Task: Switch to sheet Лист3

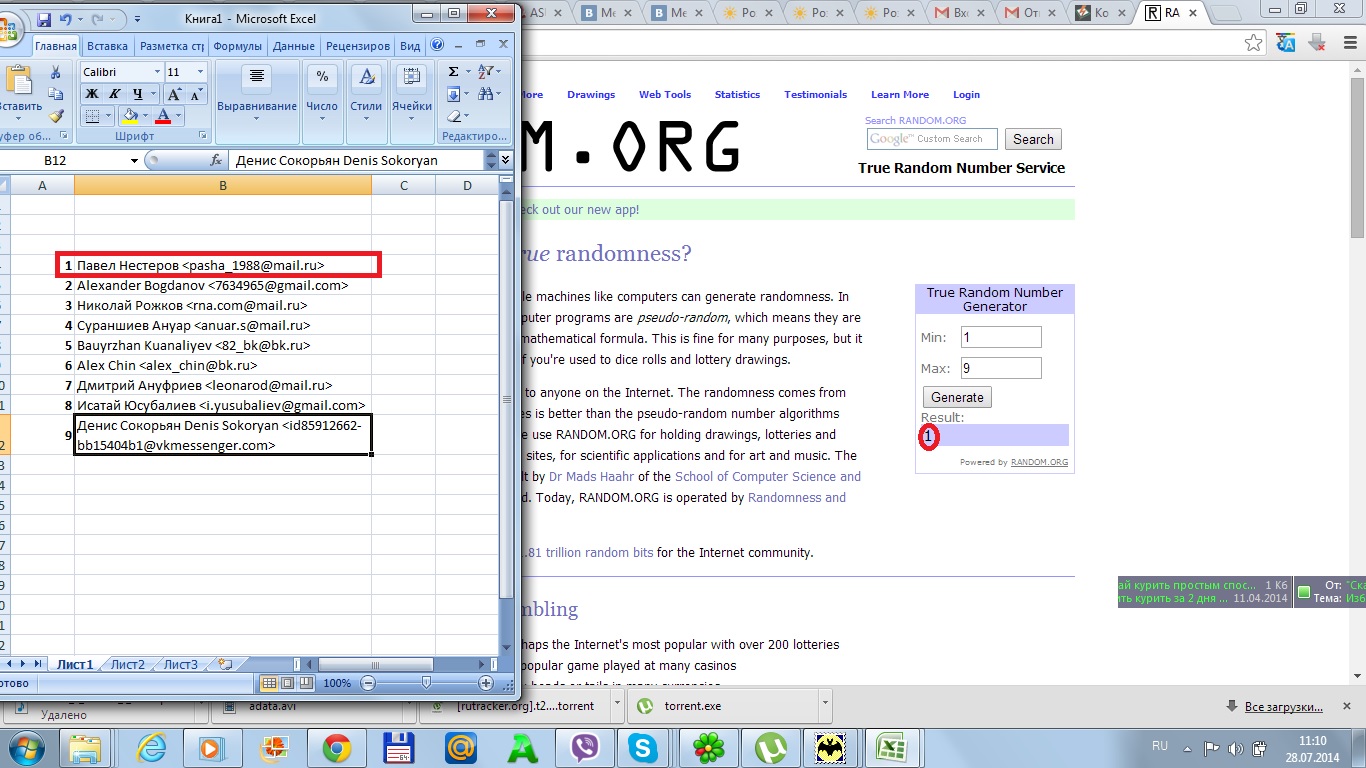Action: pos(181,664)
